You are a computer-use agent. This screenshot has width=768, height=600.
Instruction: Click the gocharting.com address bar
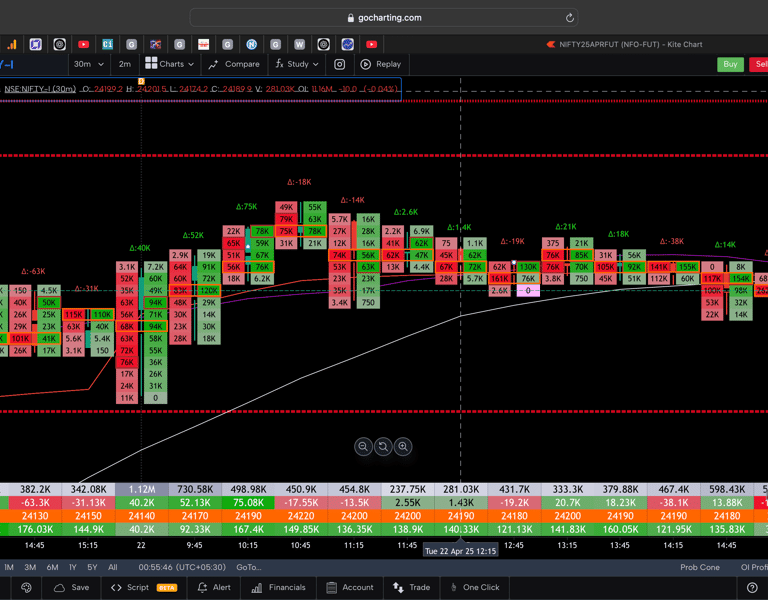coord(384,18)
